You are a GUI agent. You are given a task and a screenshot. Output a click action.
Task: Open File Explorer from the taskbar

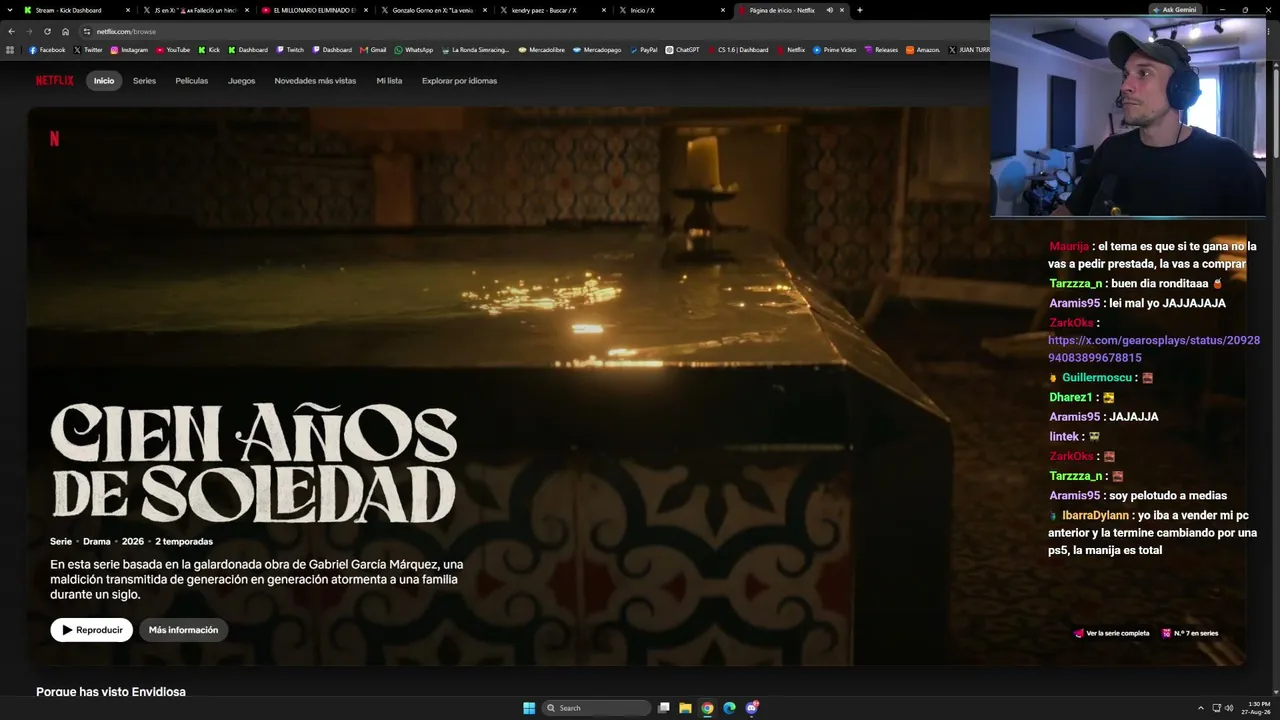(x=685, y=708)
